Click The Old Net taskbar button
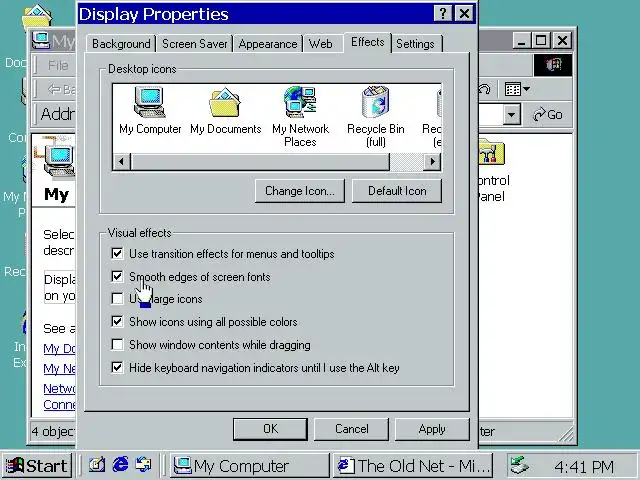Viewport: 640px width, 480px height. (x=413, y=466)
